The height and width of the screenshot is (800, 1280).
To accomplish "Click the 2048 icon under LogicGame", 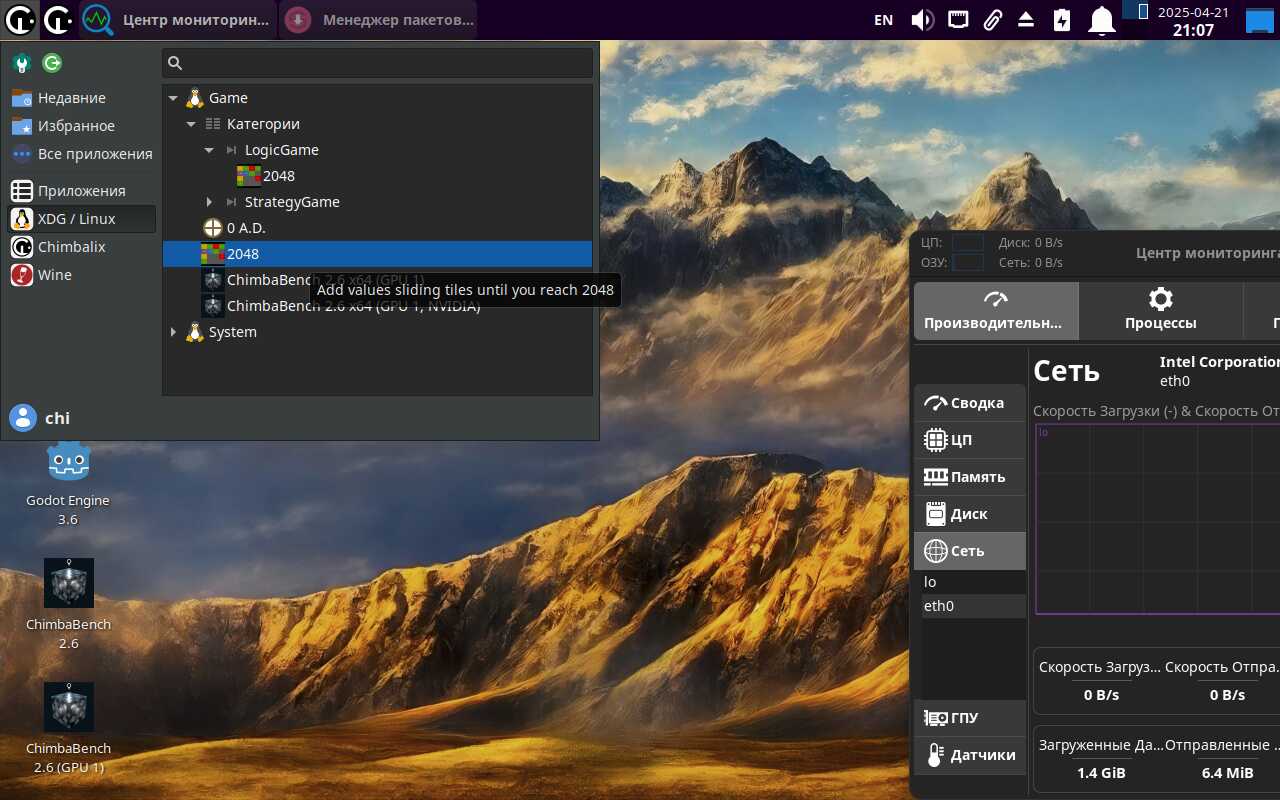I will 249,176.
